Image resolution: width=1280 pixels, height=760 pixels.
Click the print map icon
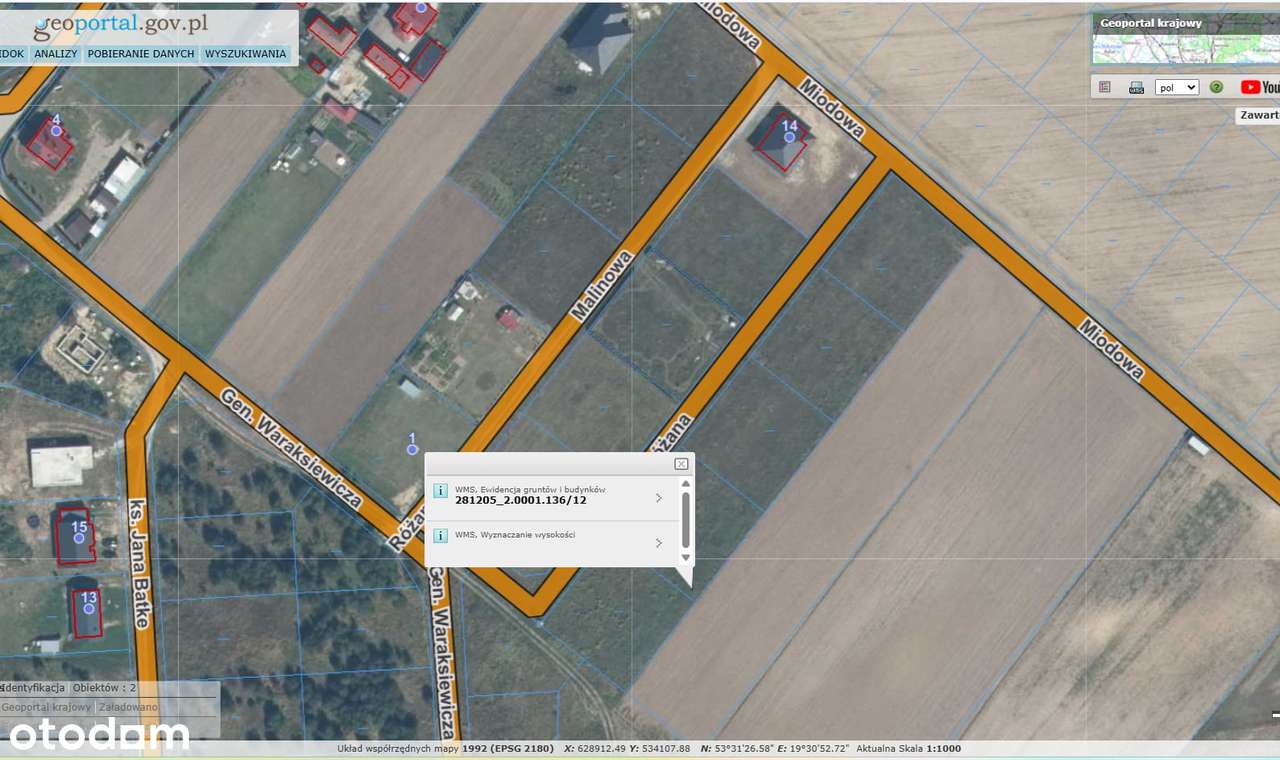coord(1136,87)
